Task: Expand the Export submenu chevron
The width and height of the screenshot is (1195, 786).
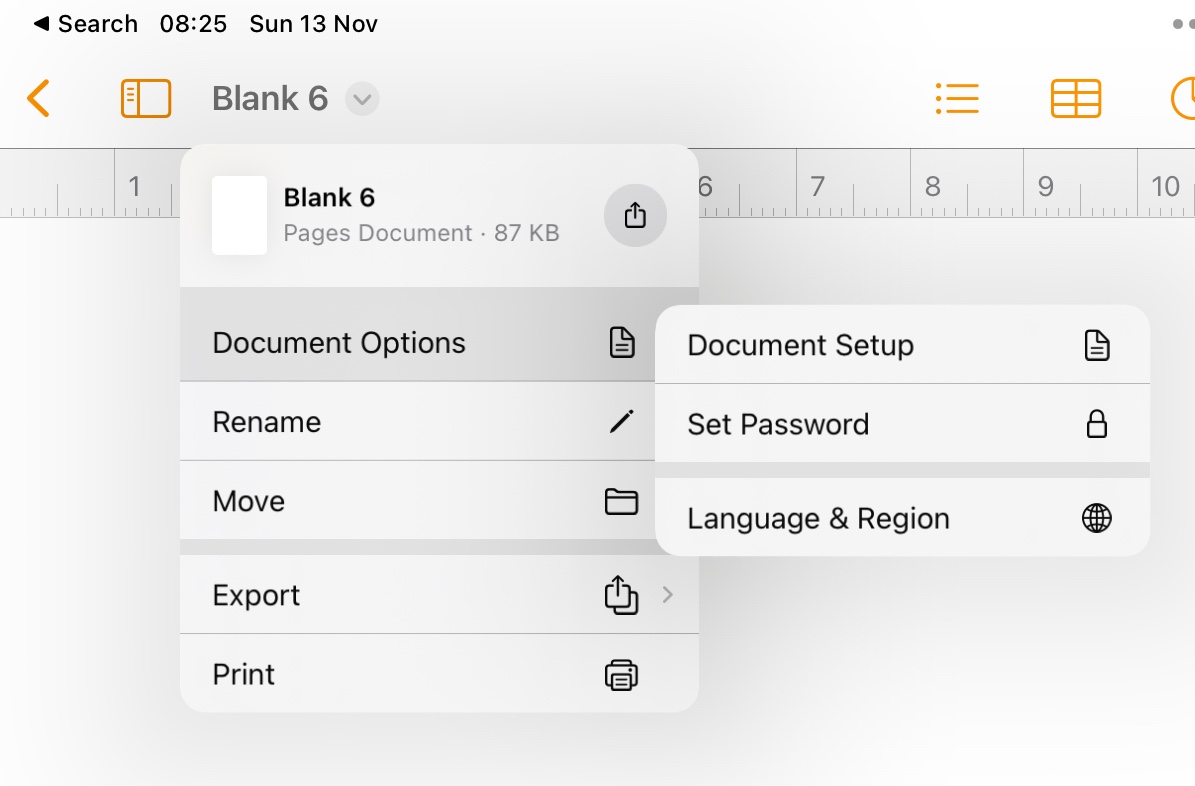Action: 667,595
